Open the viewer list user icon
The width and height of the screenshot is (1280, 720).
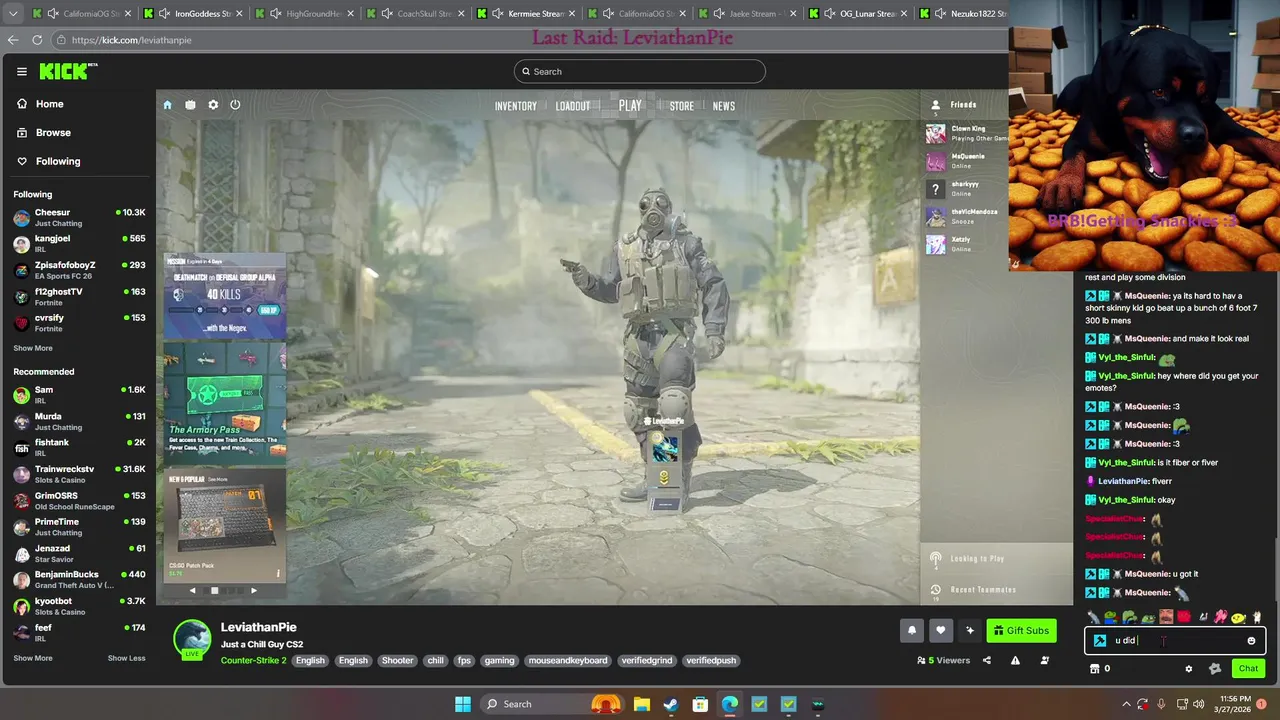[x=1045, y=660]
